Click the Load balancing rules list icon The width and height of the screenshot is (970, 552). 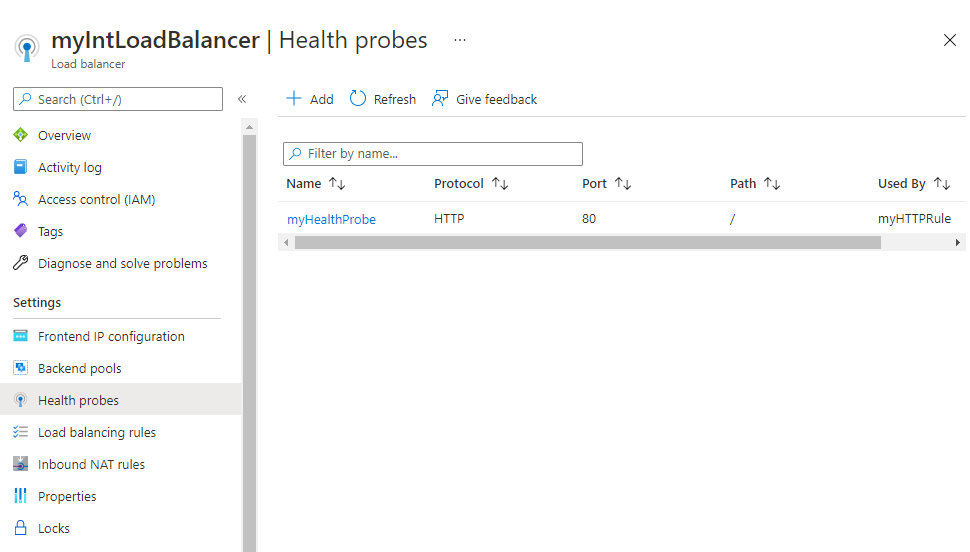20,432
